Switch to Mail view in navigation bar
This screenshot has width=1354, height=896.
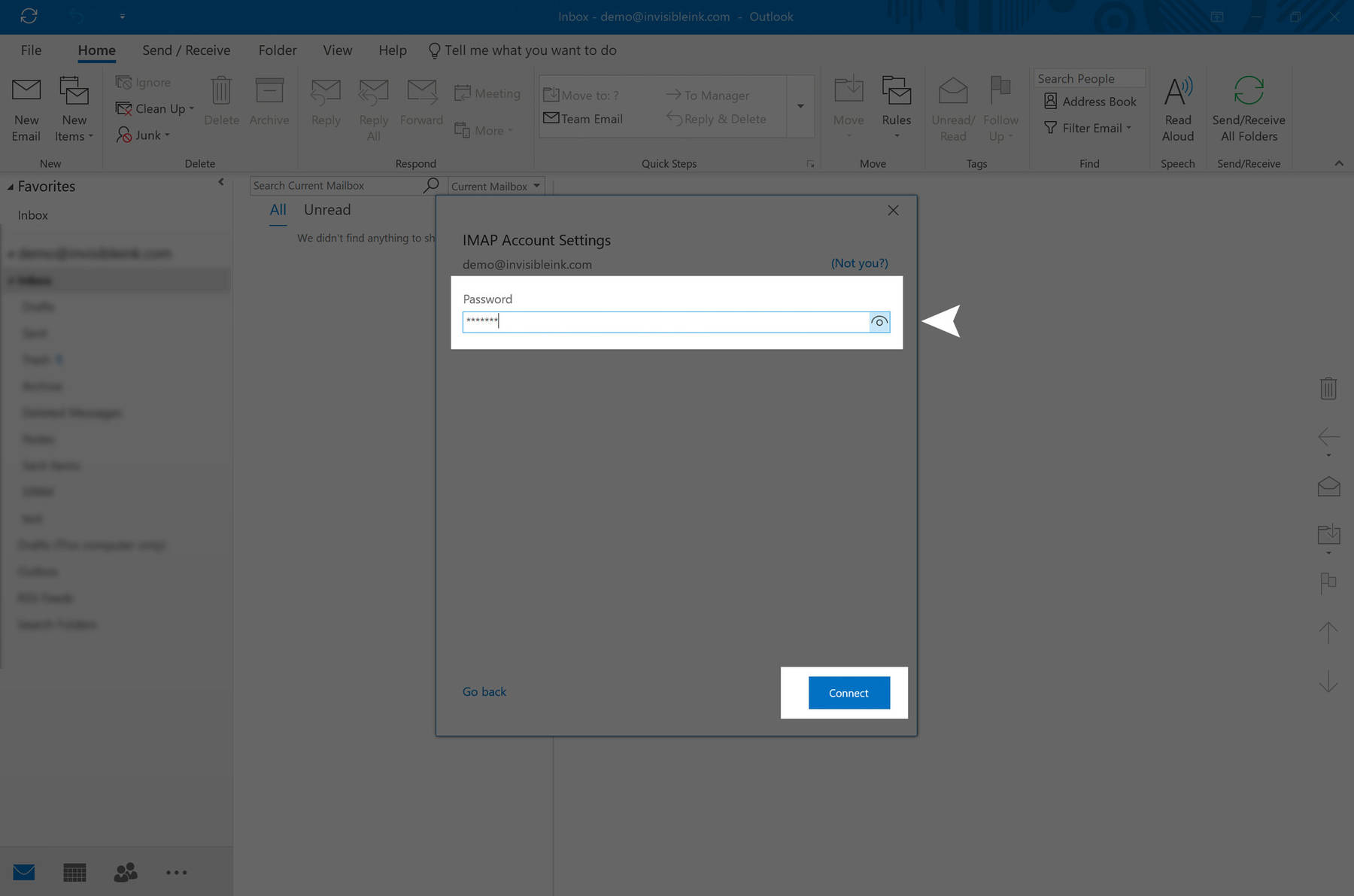[x=24, y=873]
